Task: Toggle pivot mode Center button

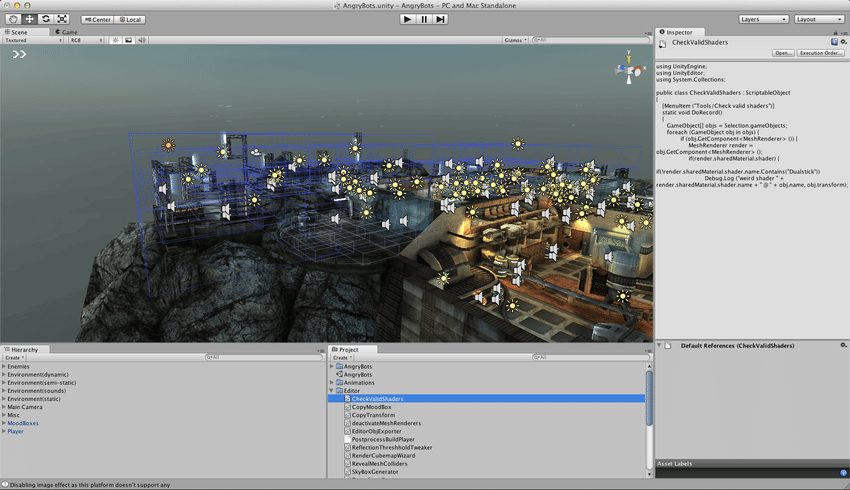Action: (x=97, y=19)
